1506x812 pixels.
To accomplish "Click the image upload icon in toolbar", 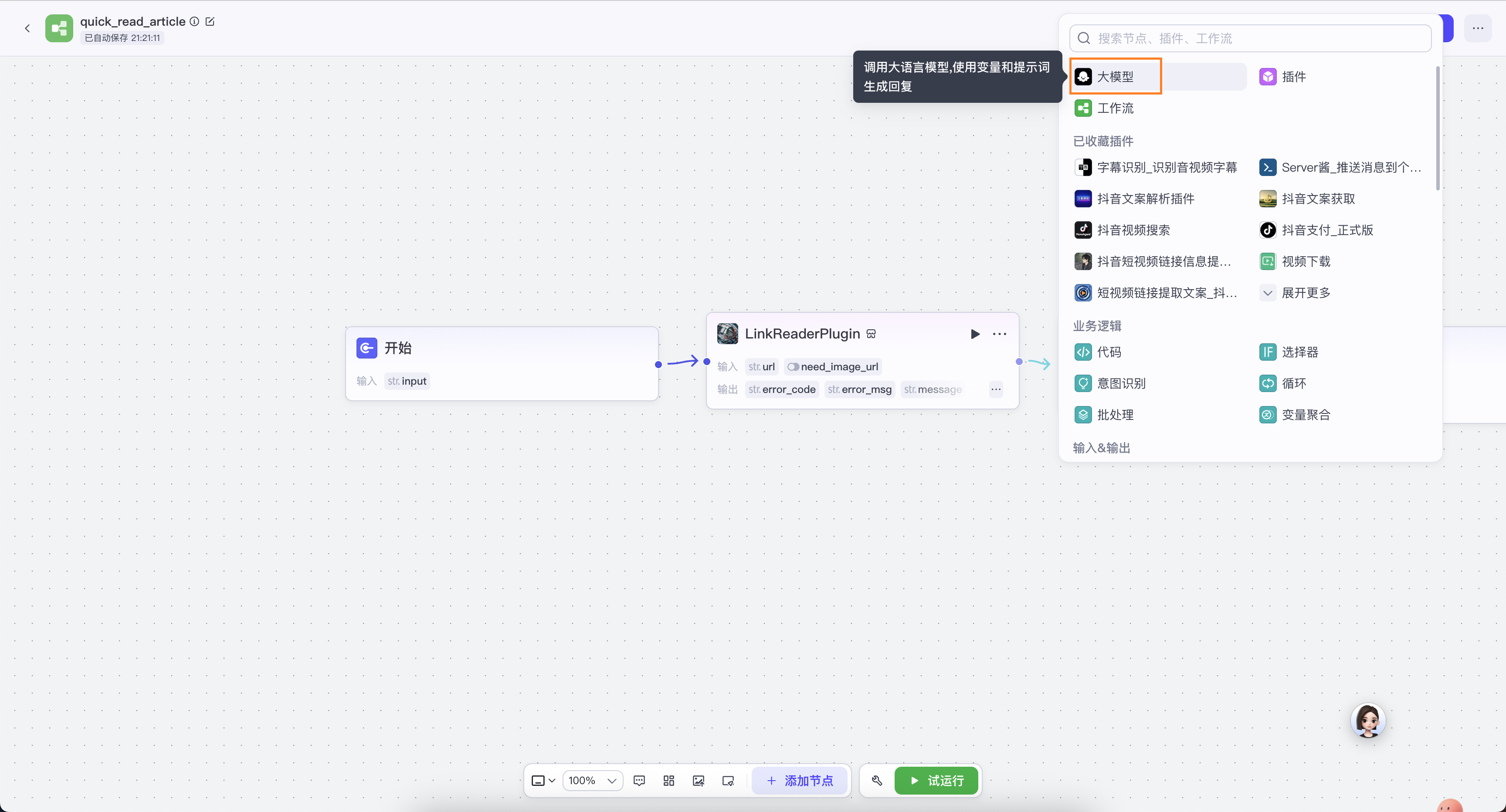I will coord(698,781).
